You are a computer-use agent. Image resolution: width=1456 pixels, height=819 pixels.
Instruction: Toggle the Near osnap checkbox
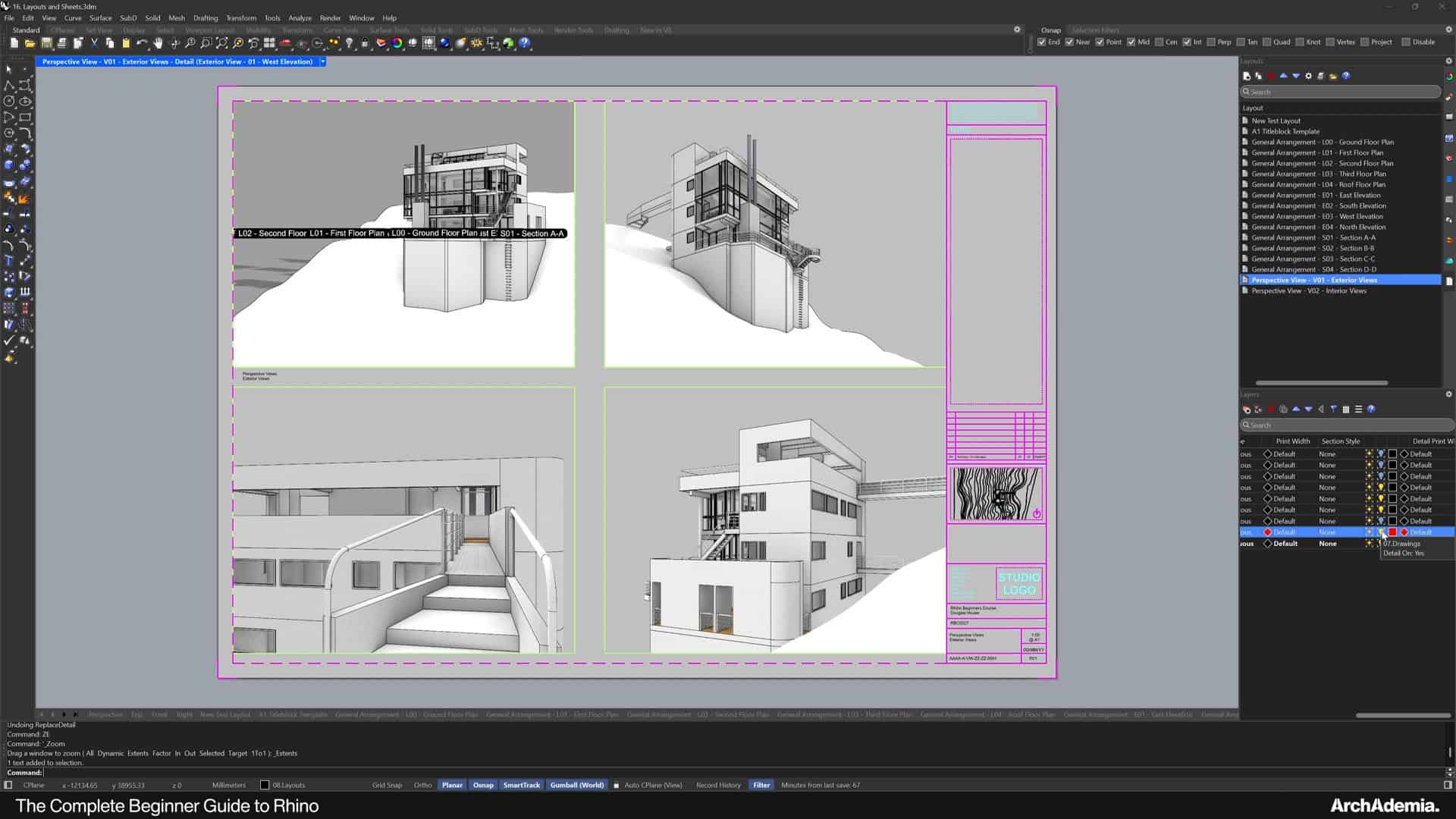tap(1069, 42)
